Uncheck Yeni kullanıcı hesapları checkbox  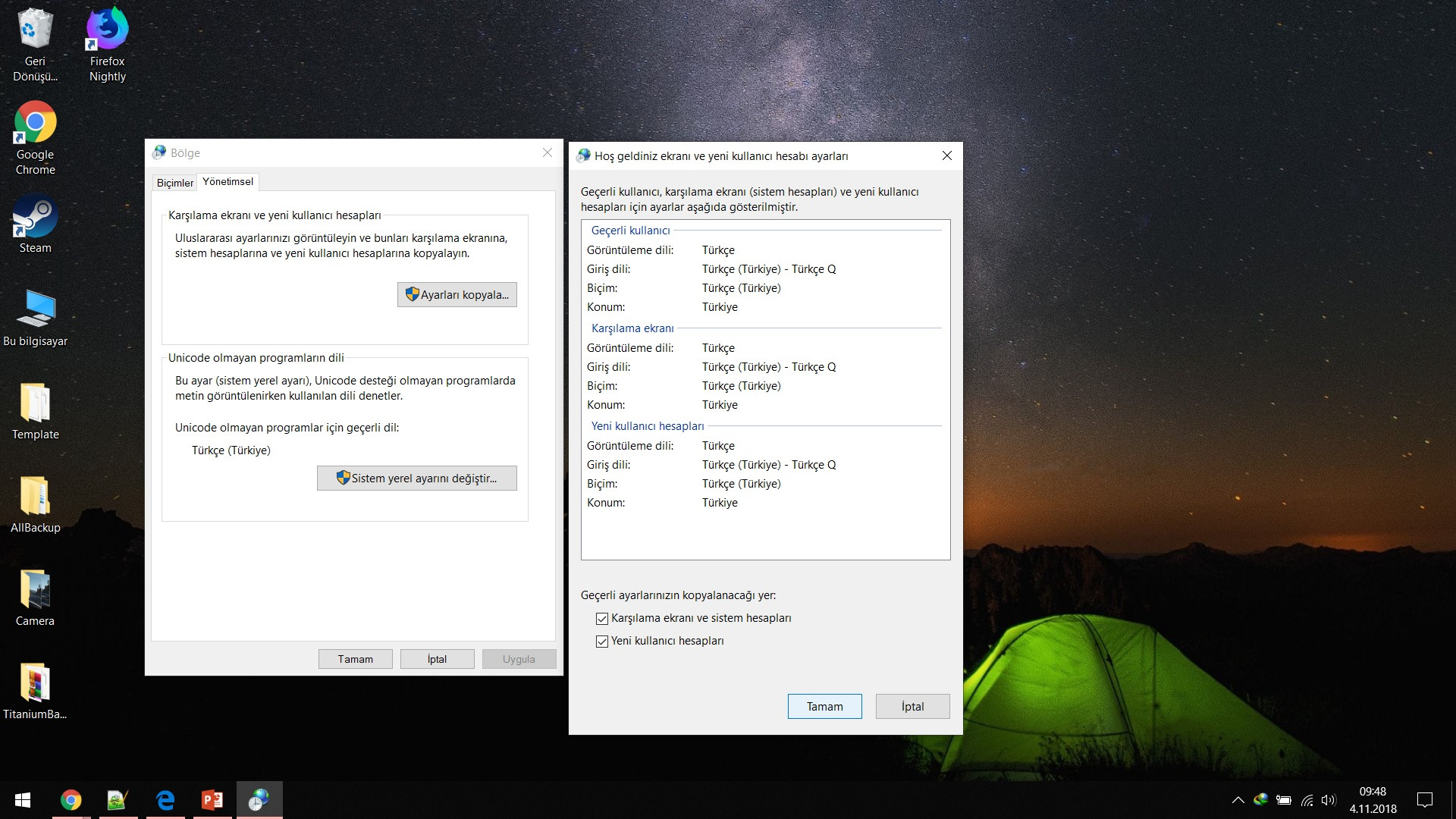pyautogui.click(x=602, y=642)
